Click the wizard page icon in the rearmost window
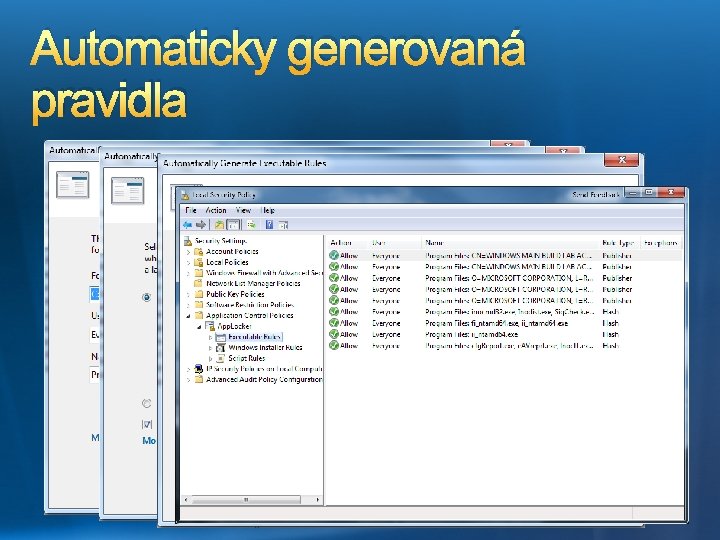The height and width of the screenshot is (540, 720). pos(73,185)
